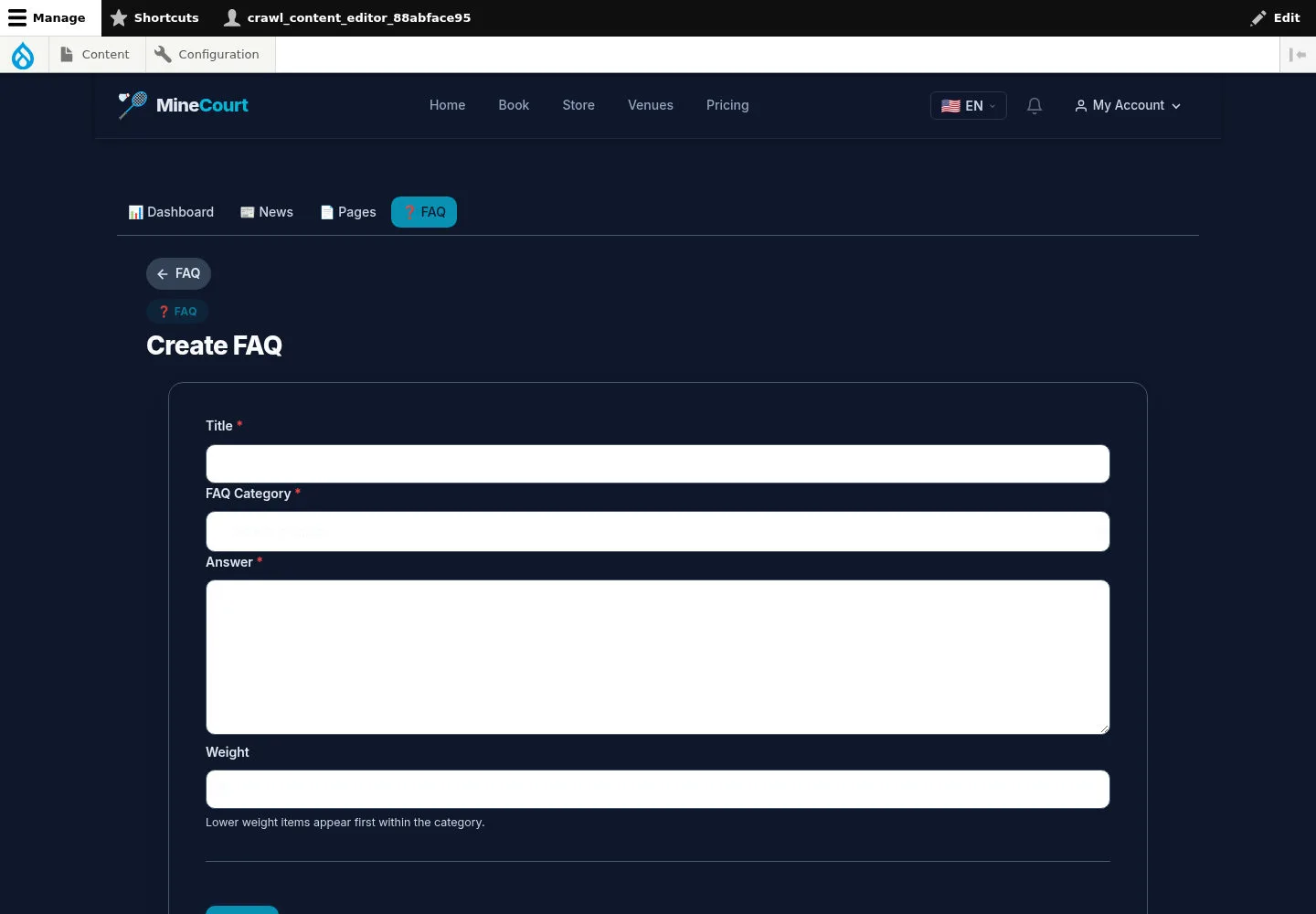1316x914 pixels.
Task: Click the Drupal droplet home icon
Action: coord(23,55)
